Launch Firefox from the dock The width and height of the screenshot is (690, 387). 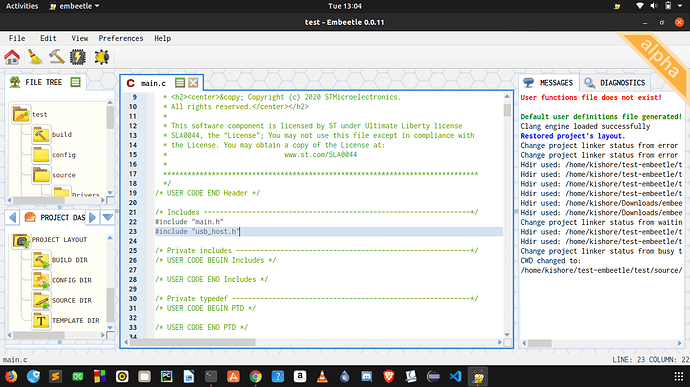(11, 376)
